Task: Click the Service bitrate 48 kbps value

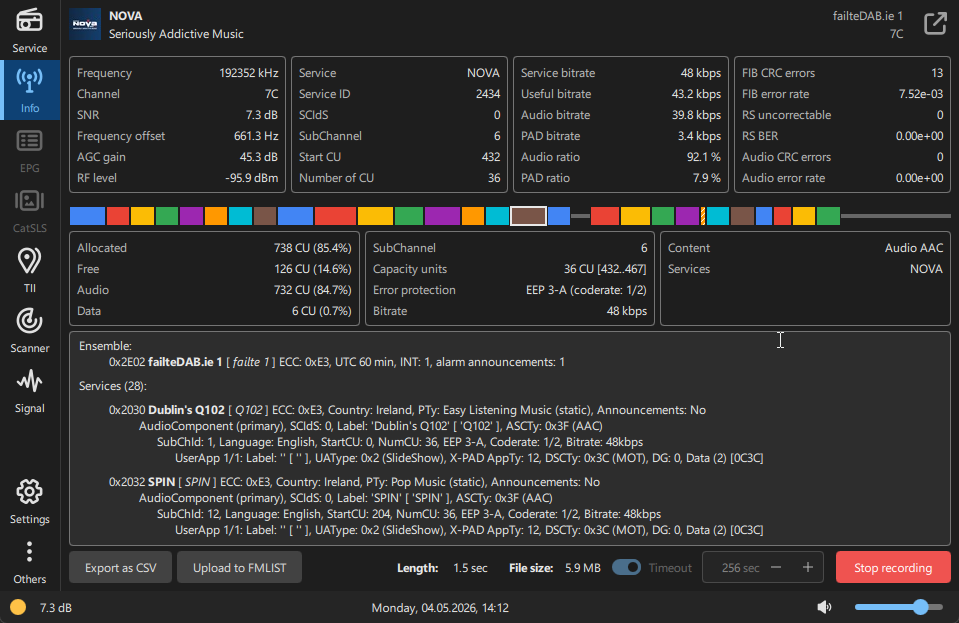Action: point(700,73)
